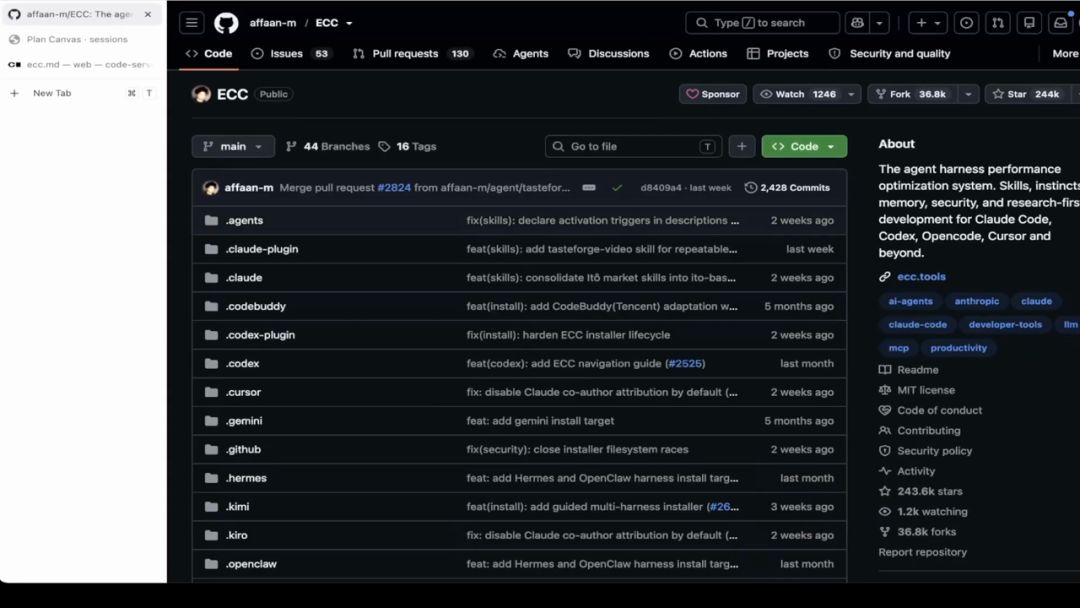View the 2,428 Commits history
Image resolution: width=1080 pixels, height=608 pixels.
787,187
